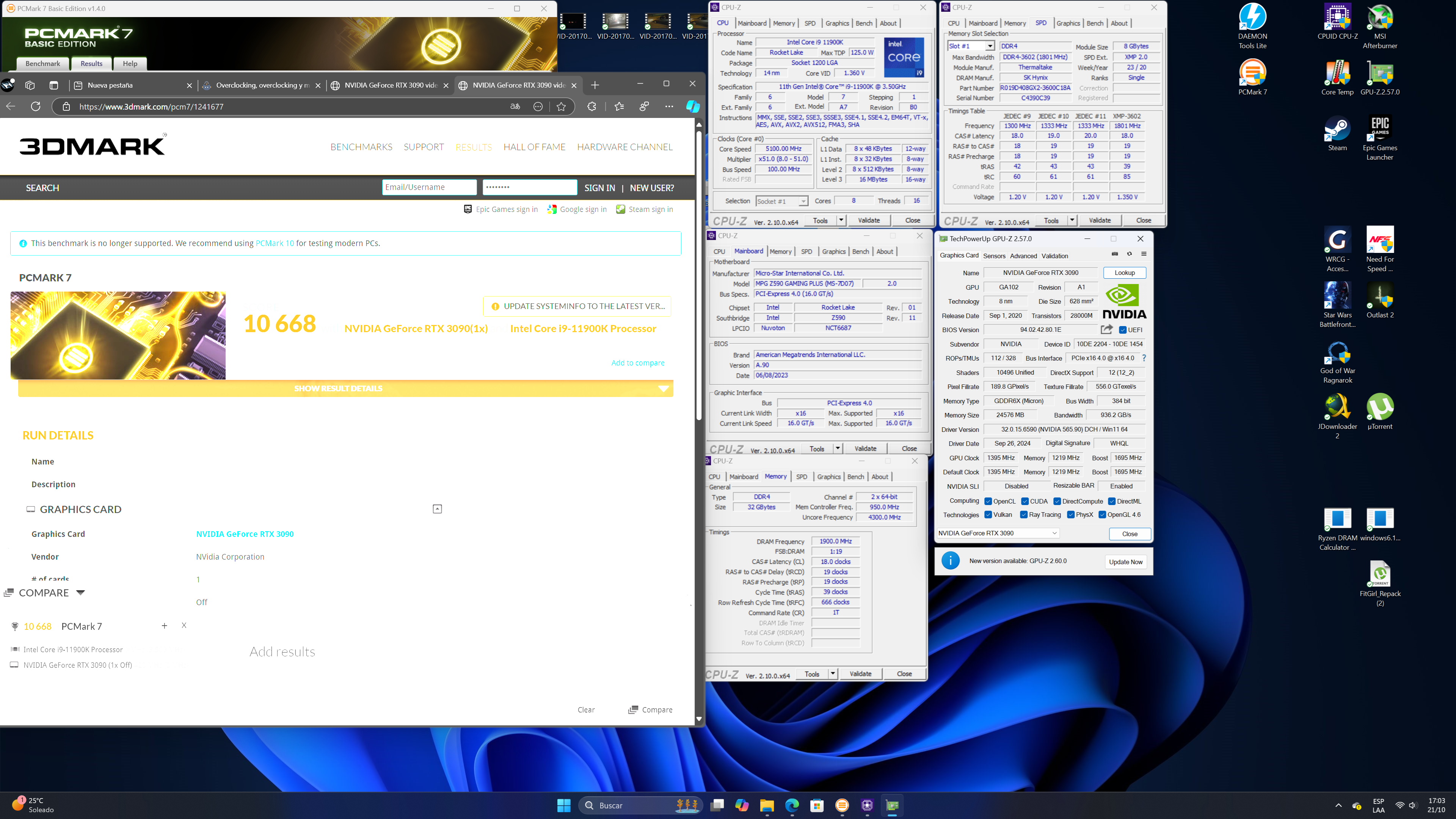1456x819 pixels.
Task: Open the Benchmark tab in PCMark 7
Action: click(43, 63)
